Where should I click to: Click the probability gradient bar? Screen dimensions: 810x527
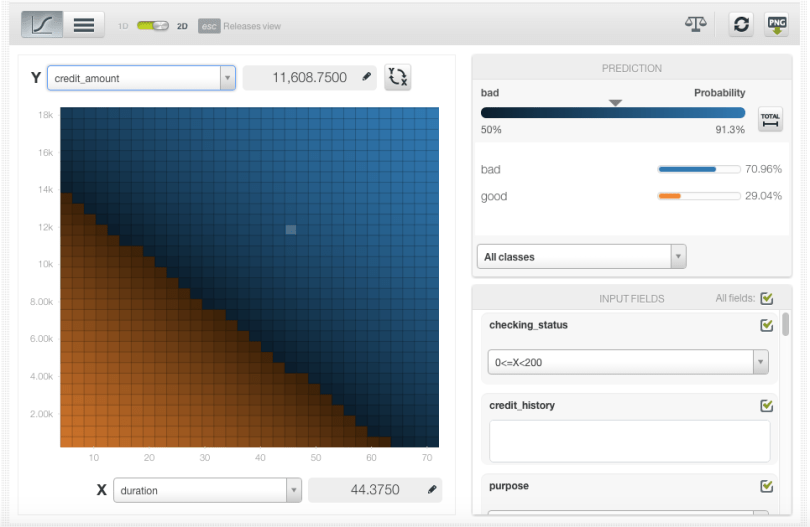tap(612, 113)
